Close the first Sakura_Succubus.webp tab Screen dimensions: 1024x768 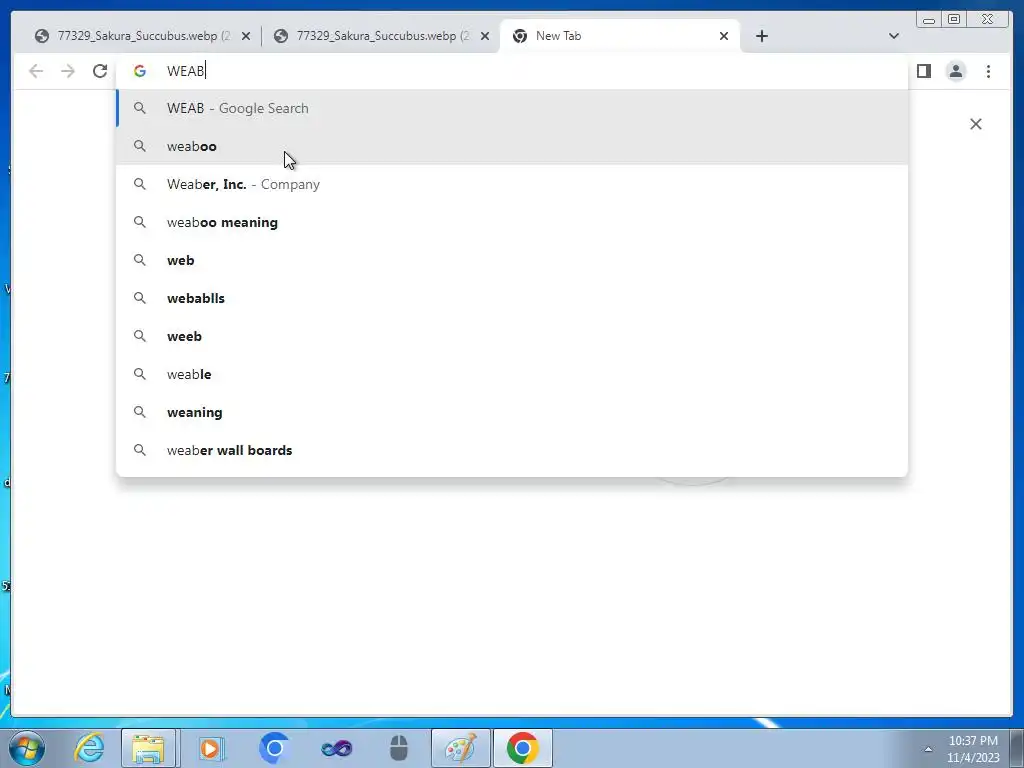tap(246, 37)
